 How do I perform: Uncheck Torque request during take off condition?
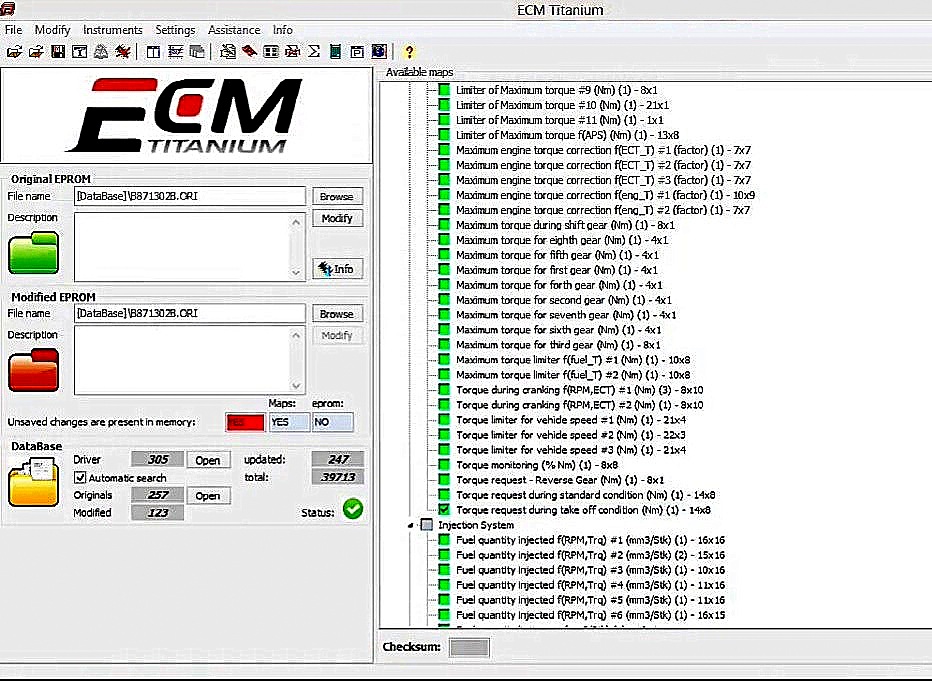(444, 509)
